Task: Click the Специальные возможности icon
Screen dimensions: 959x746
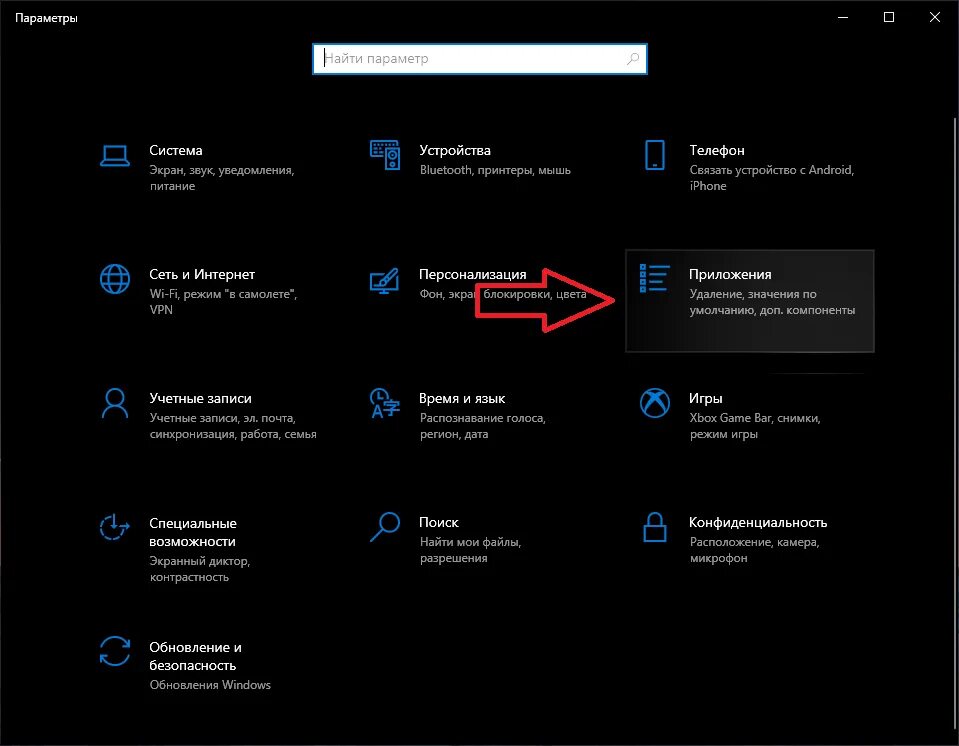Action: (x=115, y=527)
